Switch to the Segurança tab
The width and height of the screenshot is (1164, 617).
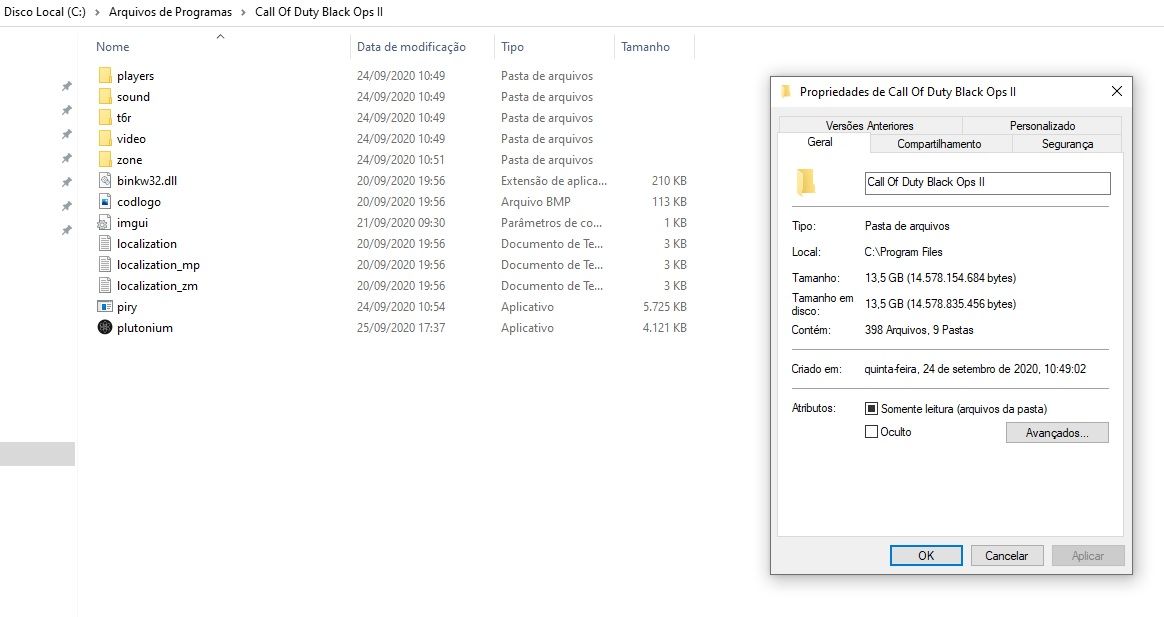tap(1067, 144)
